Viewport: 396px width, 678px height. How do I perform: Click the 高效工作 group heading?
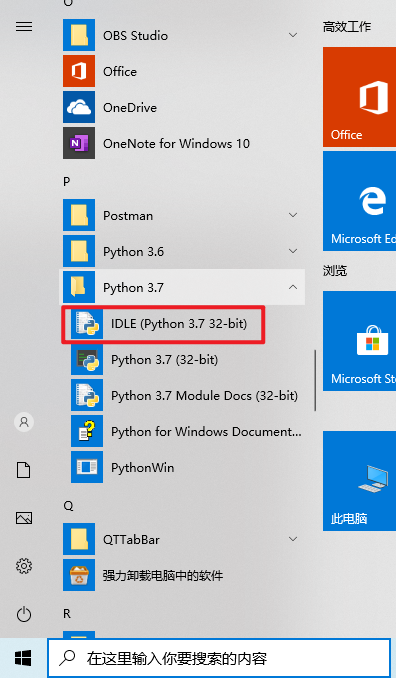[347, 26]
